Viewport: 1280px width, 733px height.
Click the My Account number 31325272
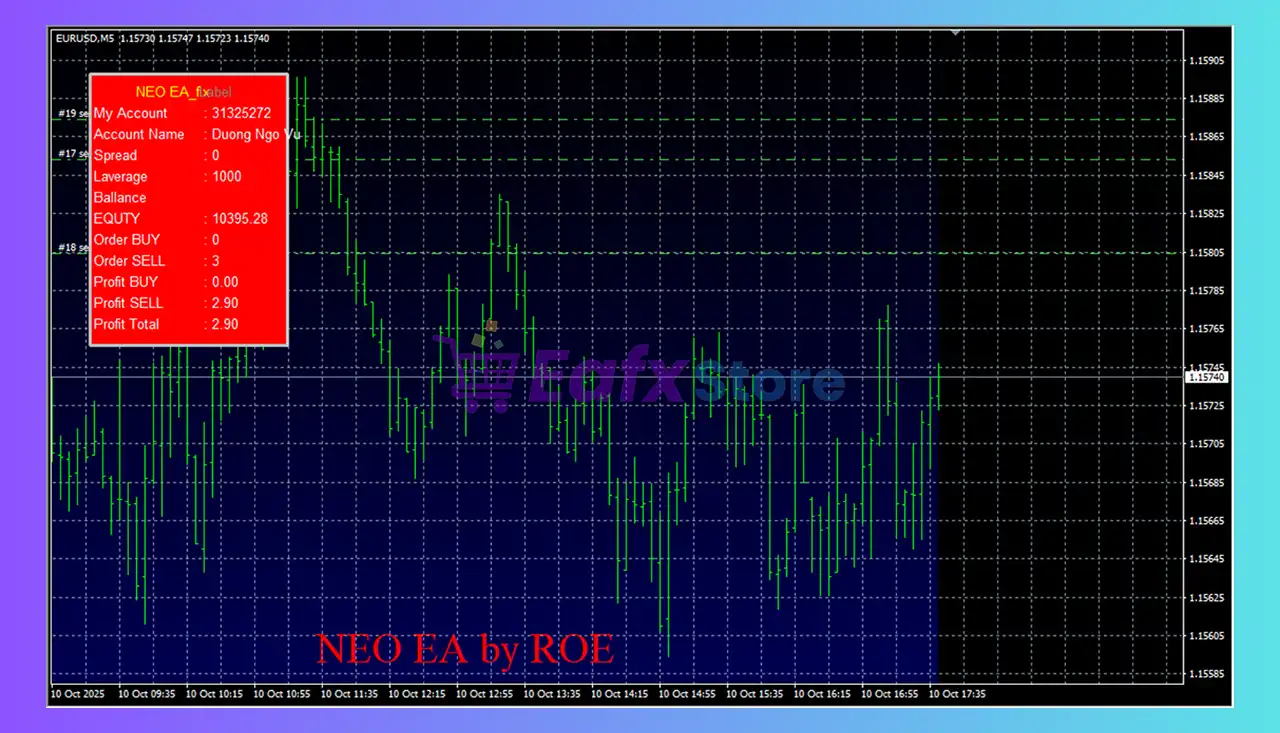(x=241, y=113)
